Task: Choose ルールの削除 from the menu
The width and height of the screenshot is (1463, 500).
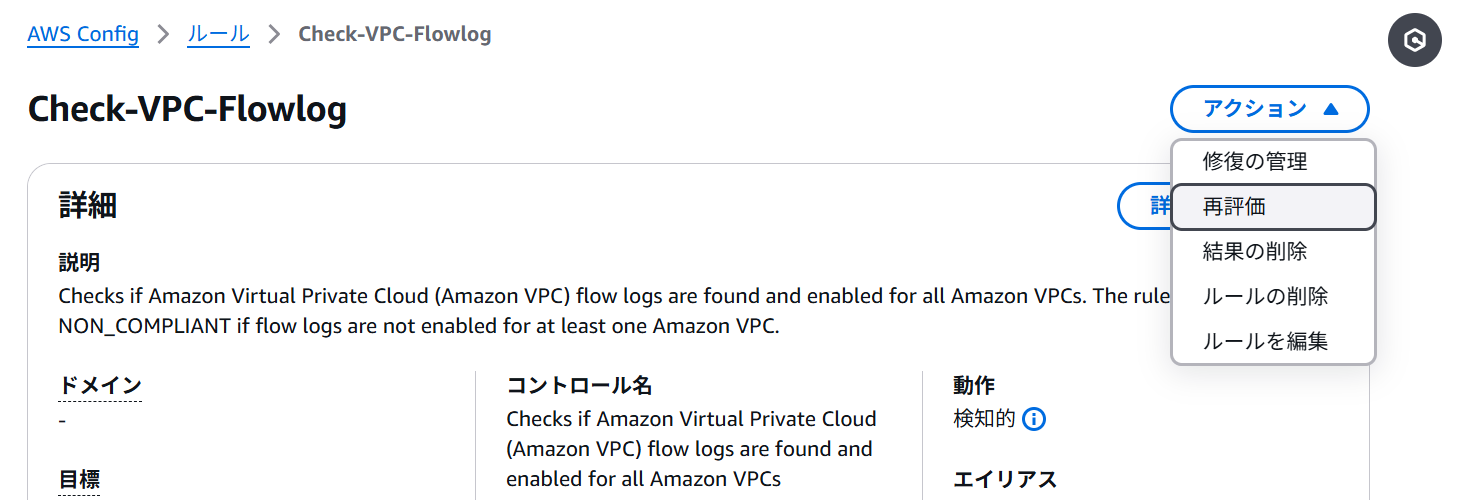Action: [1265, 296]
